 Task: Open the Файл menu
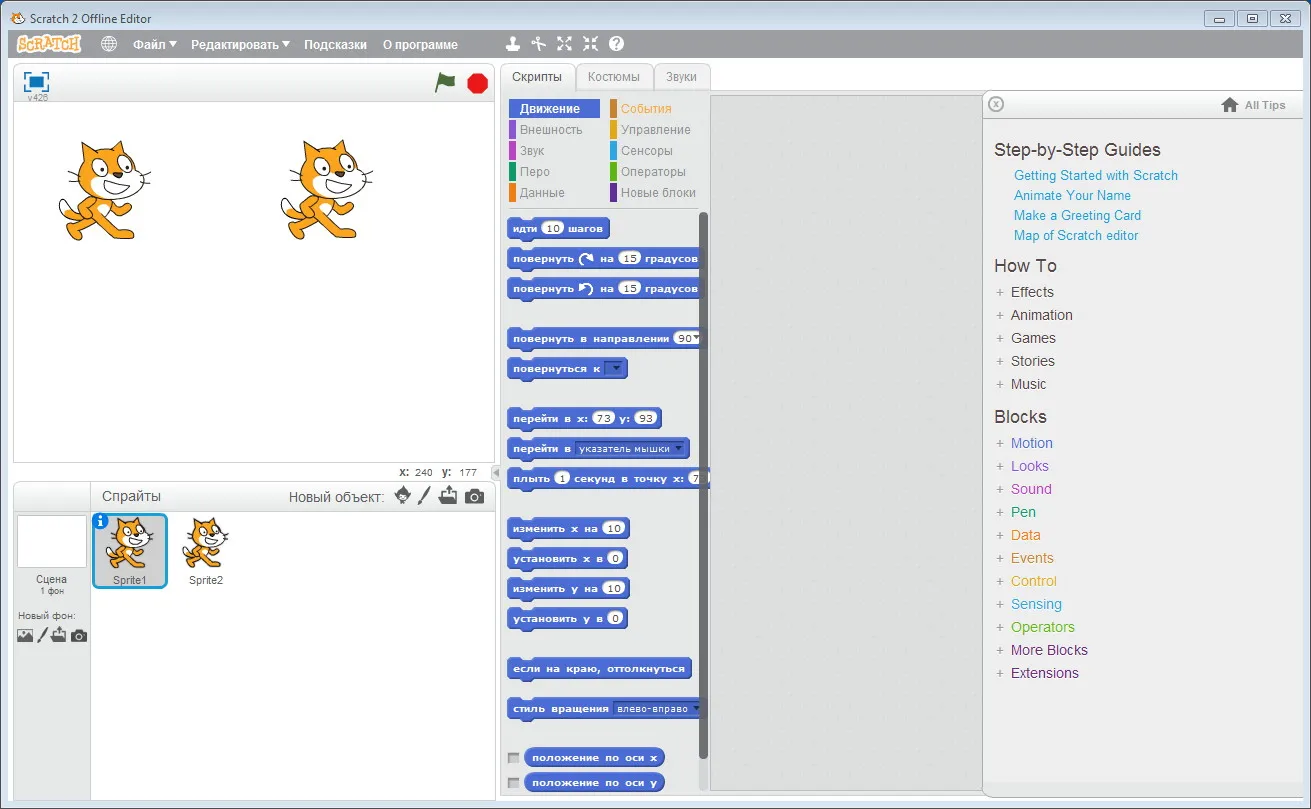tap(155, 44)
